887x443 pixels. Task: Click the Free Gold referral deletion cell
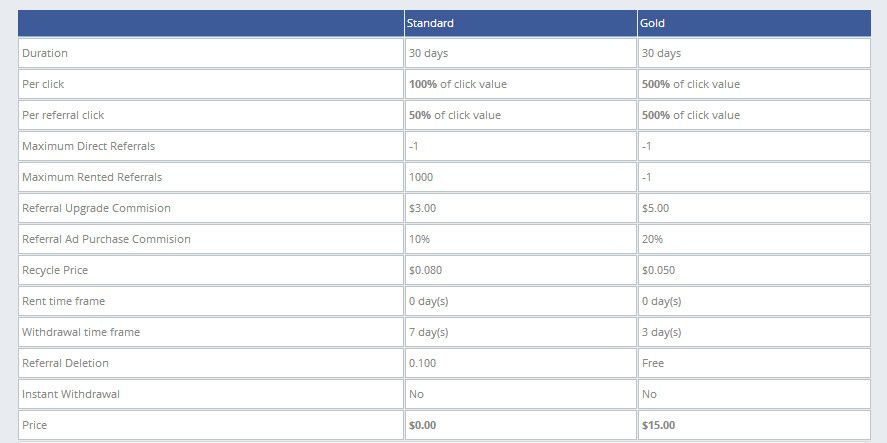click(653, 363)
